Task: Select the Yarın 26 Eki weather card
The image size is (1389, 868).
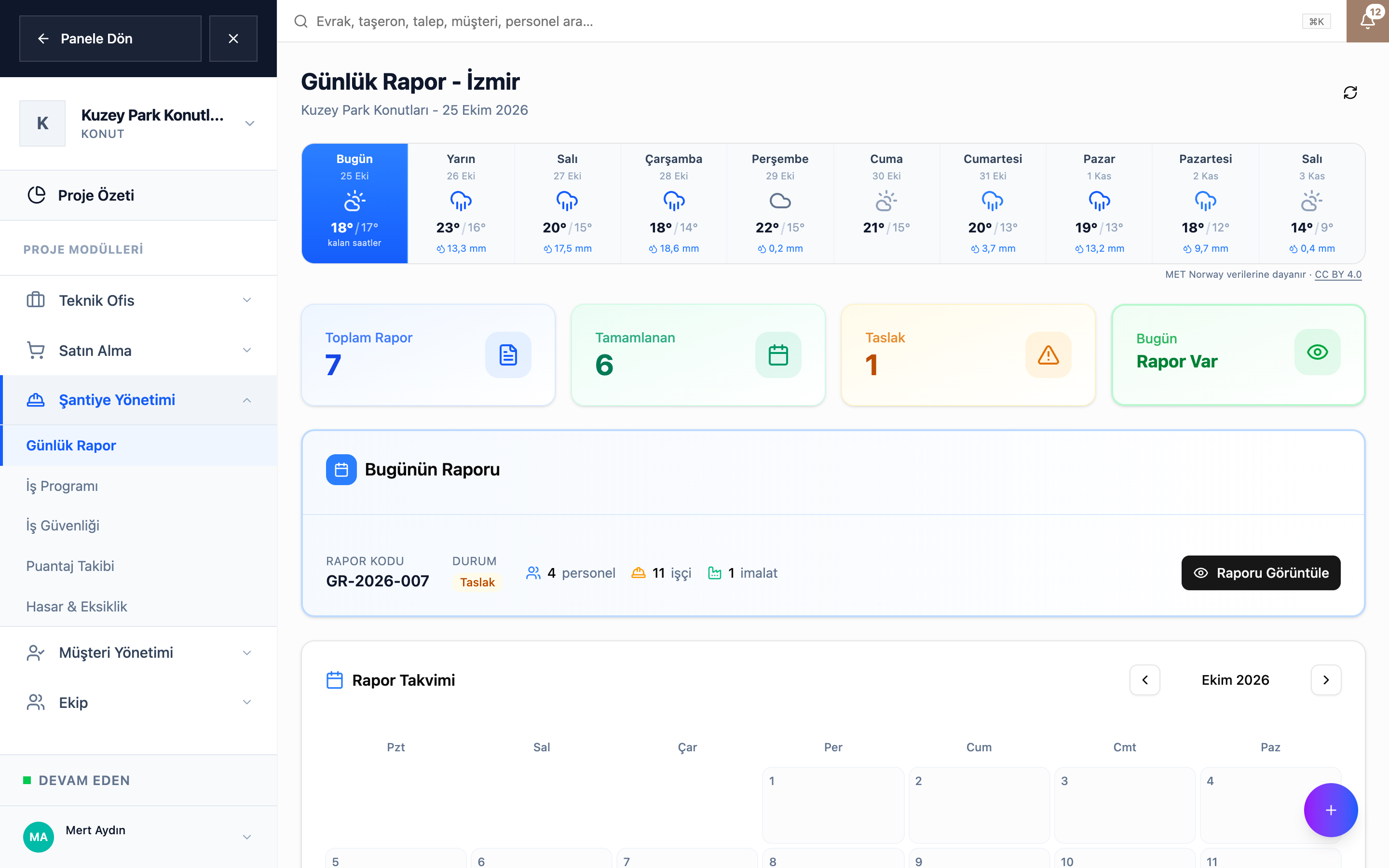Action: (x=461, y=203)
